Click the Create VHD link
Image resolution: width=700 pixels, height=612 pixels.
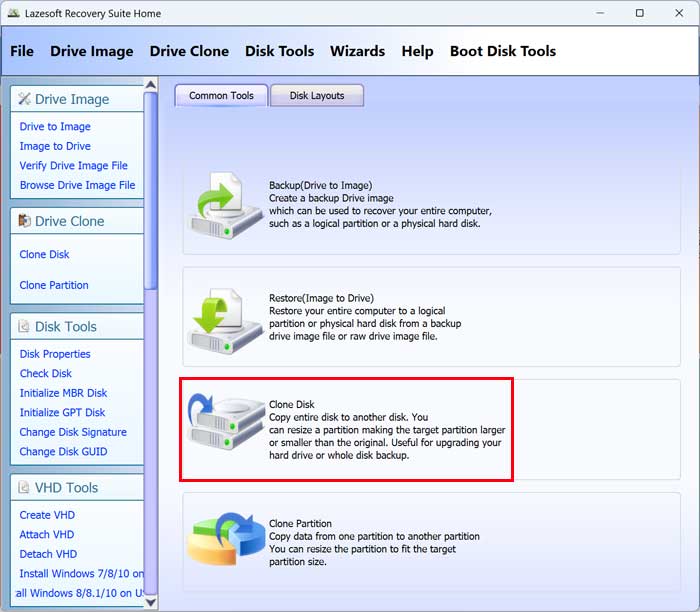47,515
